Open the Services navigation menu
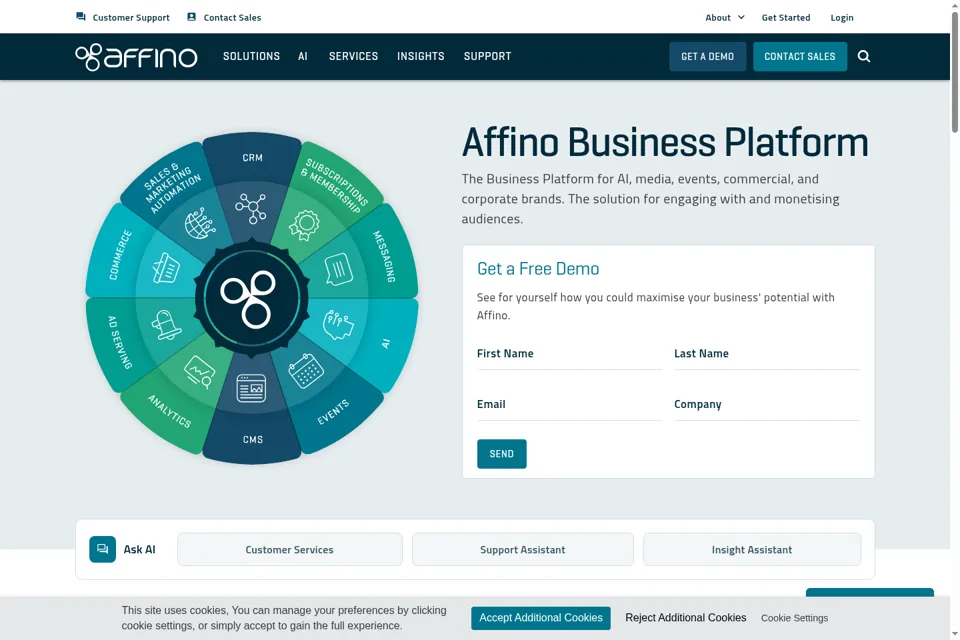 (x=353, y=56)
